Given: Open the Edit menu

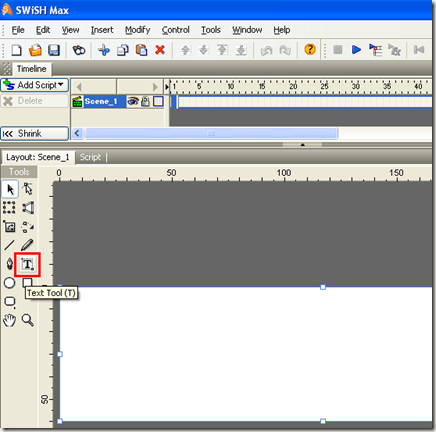Looking at the screenshot, I should (43, 30).
